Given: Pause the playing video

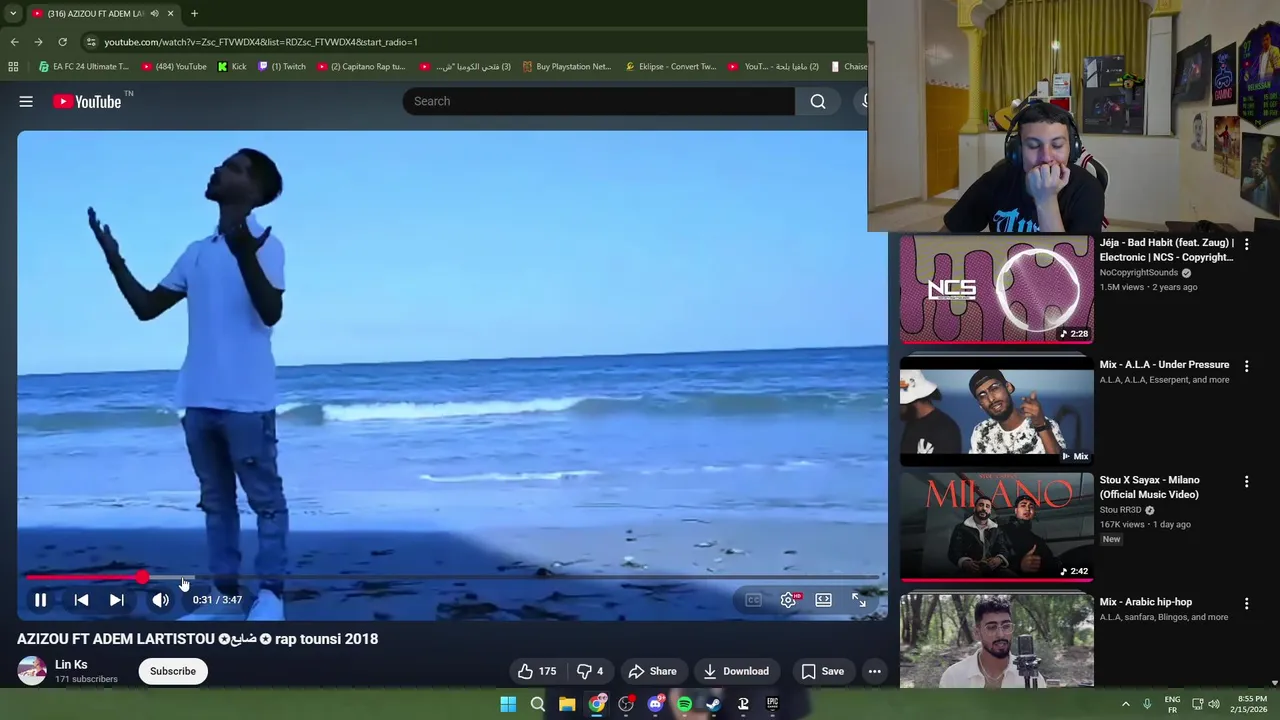Looking at the screenshot, I should point(40,600).
